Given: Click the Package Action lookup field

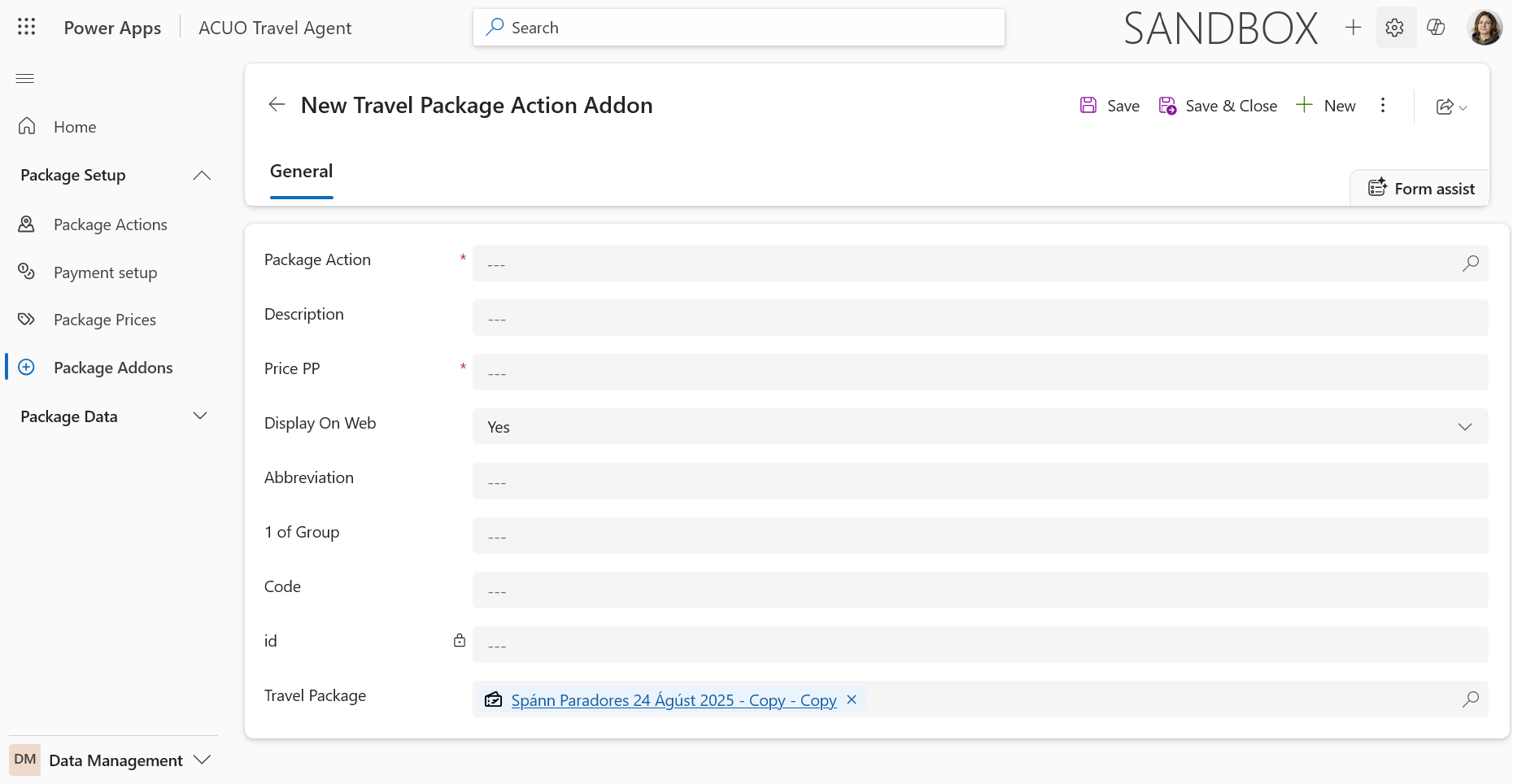Looking at the screenshot, I should pos(980,264).
